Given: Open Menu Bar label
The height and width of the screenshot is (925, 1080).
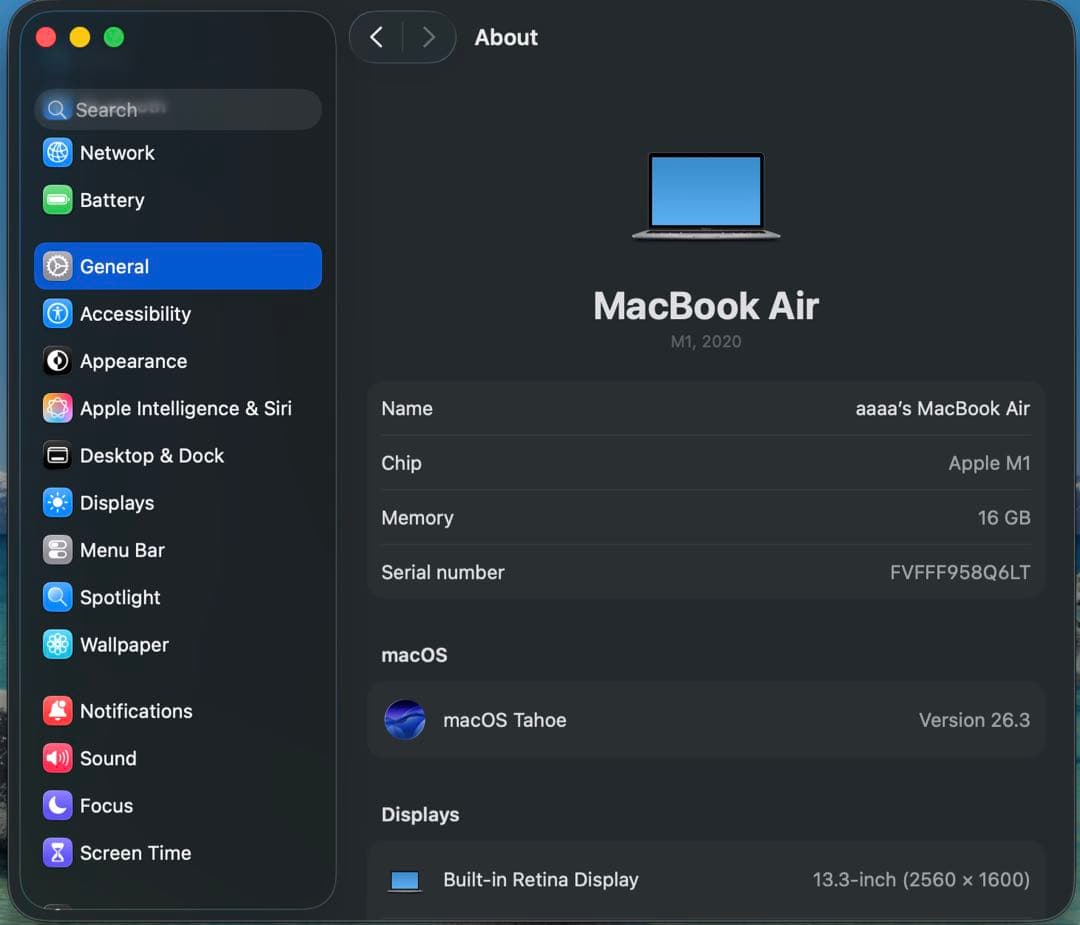Looking at the screenshot, I should (123, 550).
